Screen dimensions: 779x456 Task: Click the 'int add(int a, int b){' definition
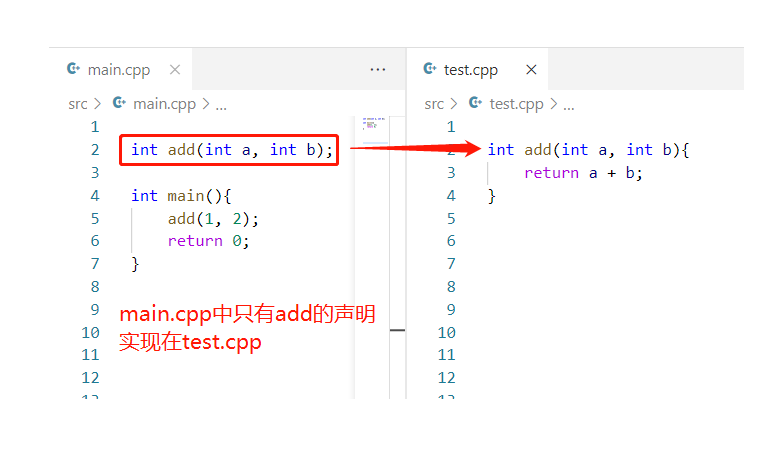588,150
